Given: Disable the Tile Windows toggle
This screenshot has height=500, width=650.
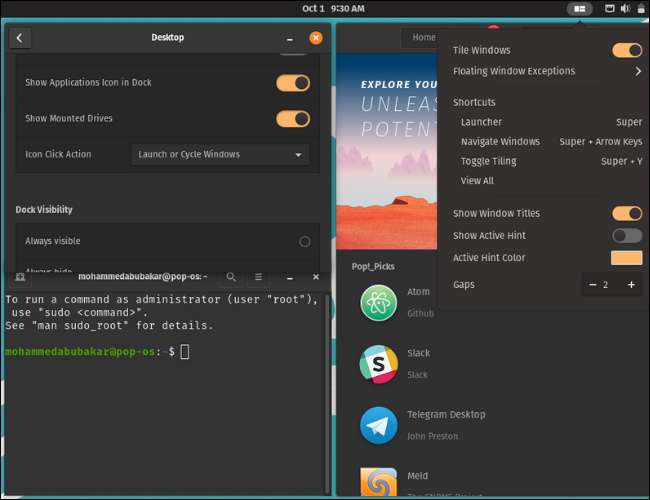Looking at the screenshot, I should click(627, 50).
